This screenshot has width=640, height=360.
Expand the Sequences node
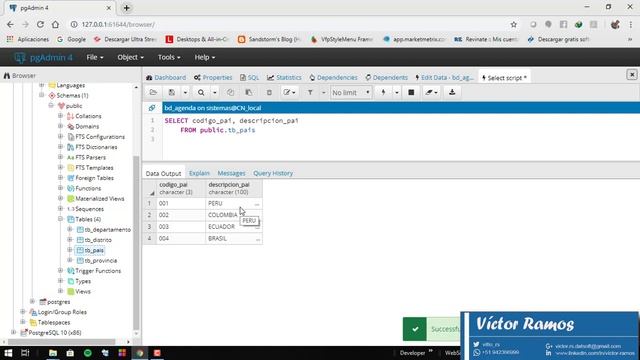tap(60, 209)
